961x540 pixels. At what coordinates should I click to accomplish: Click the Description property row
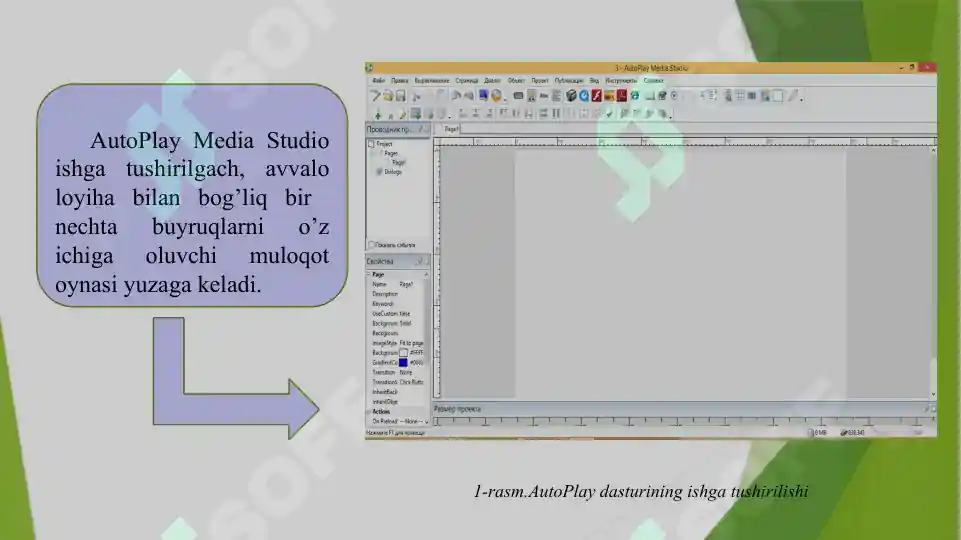click(397, 294)
